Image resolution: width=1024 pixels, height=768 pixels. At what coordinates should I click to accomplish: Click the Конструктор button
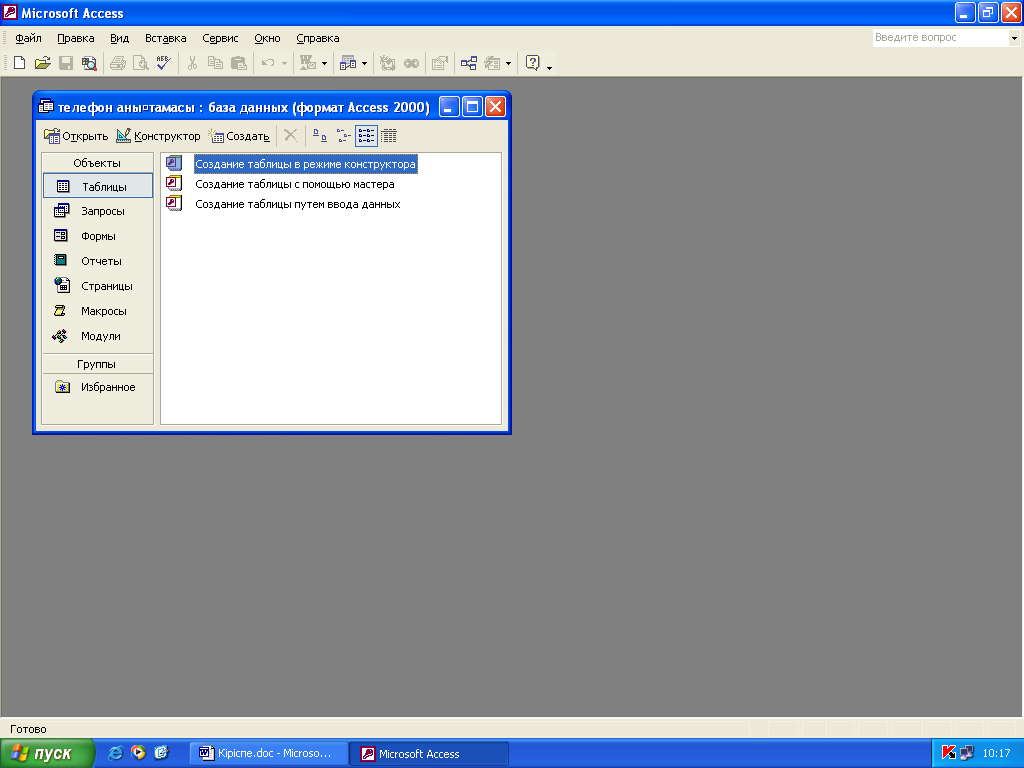pos(159,136)
